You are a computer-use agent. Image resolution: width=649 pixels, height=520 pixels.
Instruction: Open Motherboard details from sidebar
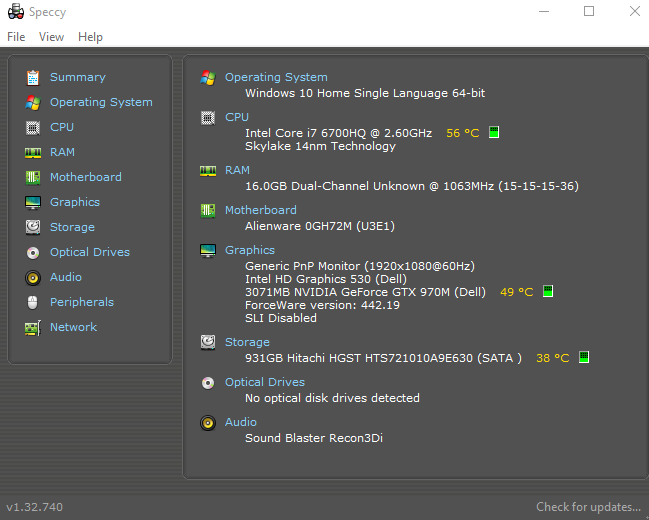pyautogui.click(x=86, y=177)
